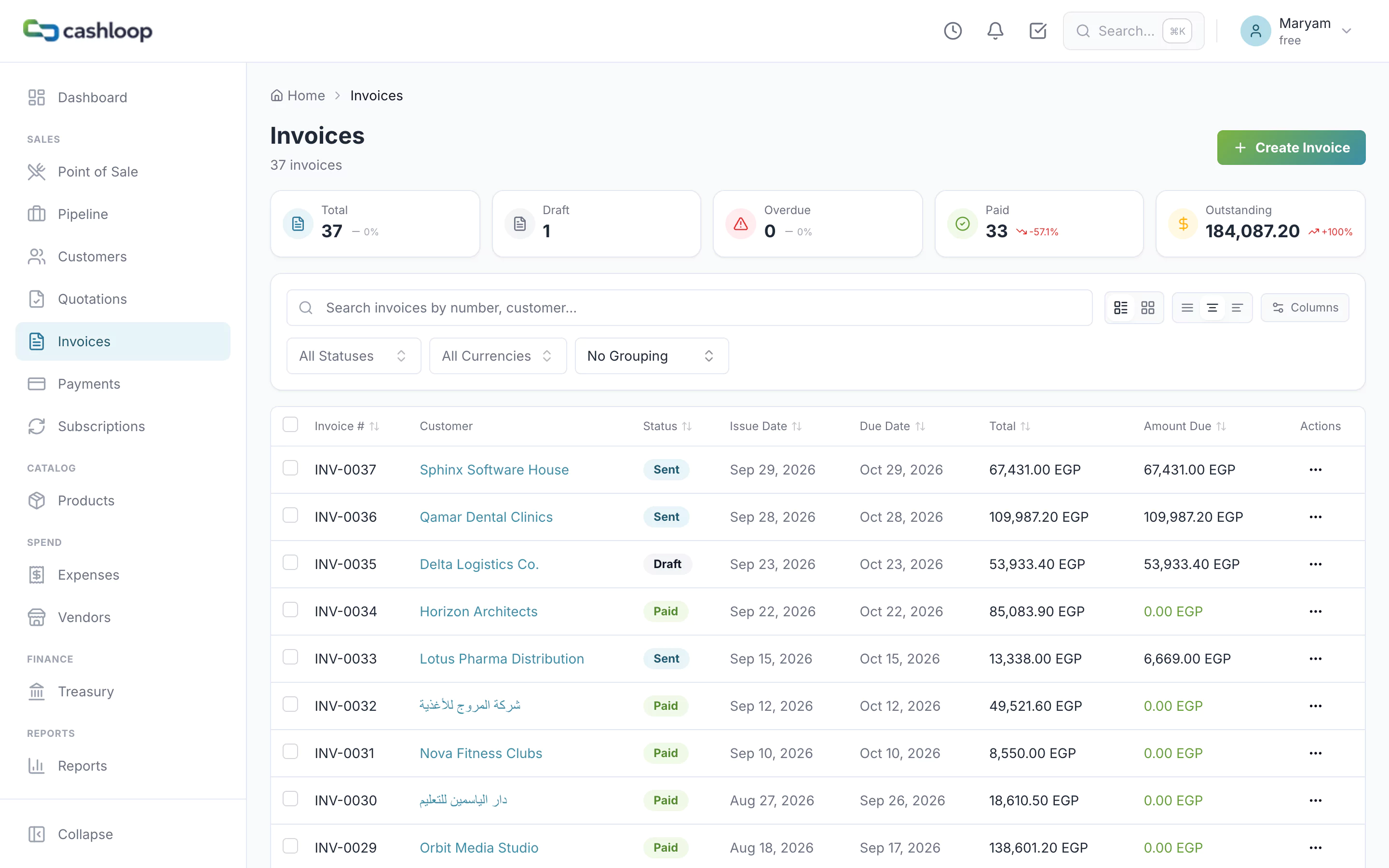The width and height of the screenshot is (1389, 868).
Task: Click Maryam's user avatar icon
Action: [1255, 31]
